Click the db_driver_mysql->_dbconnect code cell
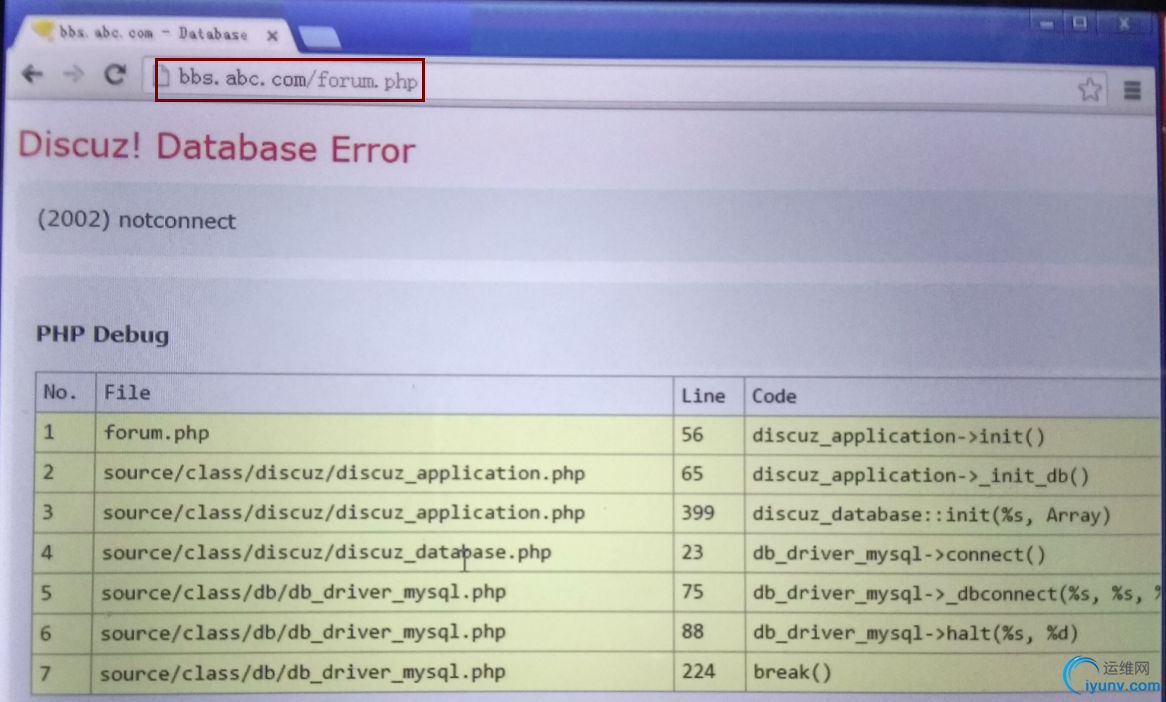This screenshot has width=1166, height=702. [x=955, y=593]
